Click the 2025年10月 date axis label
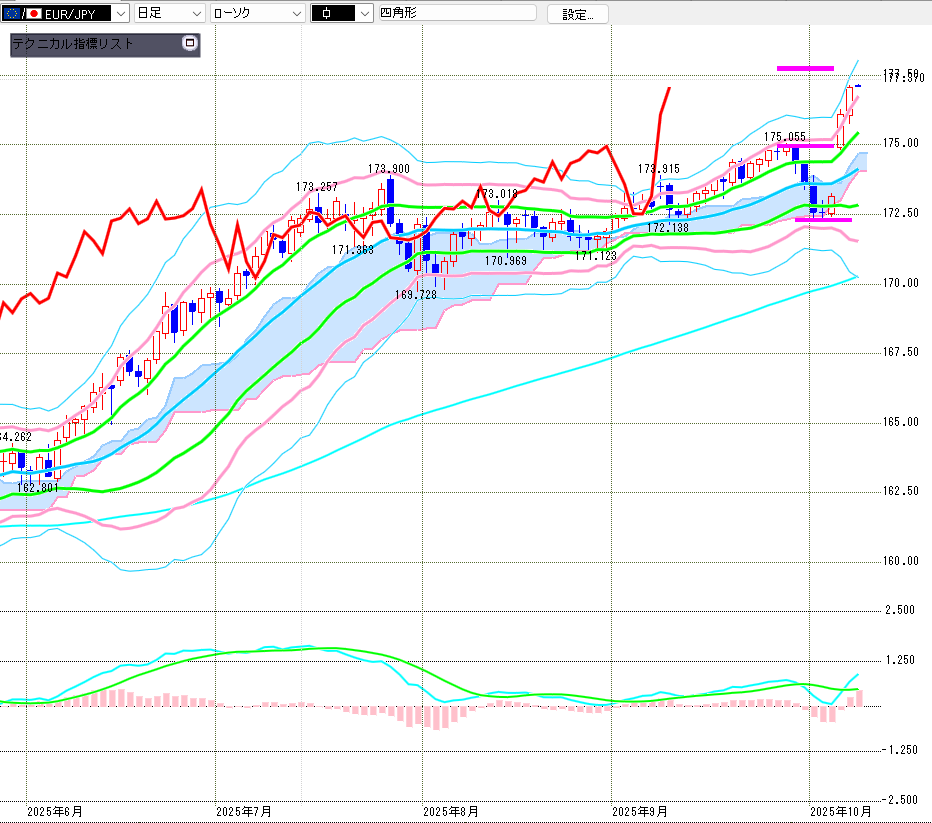Image resolution: width=932 pixels, height=823 pixels. coord(841,811)
